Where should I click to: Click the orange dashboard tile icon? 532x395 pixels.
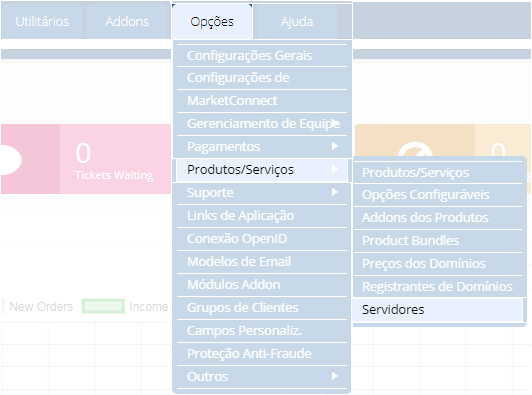(x=415, y=149)
